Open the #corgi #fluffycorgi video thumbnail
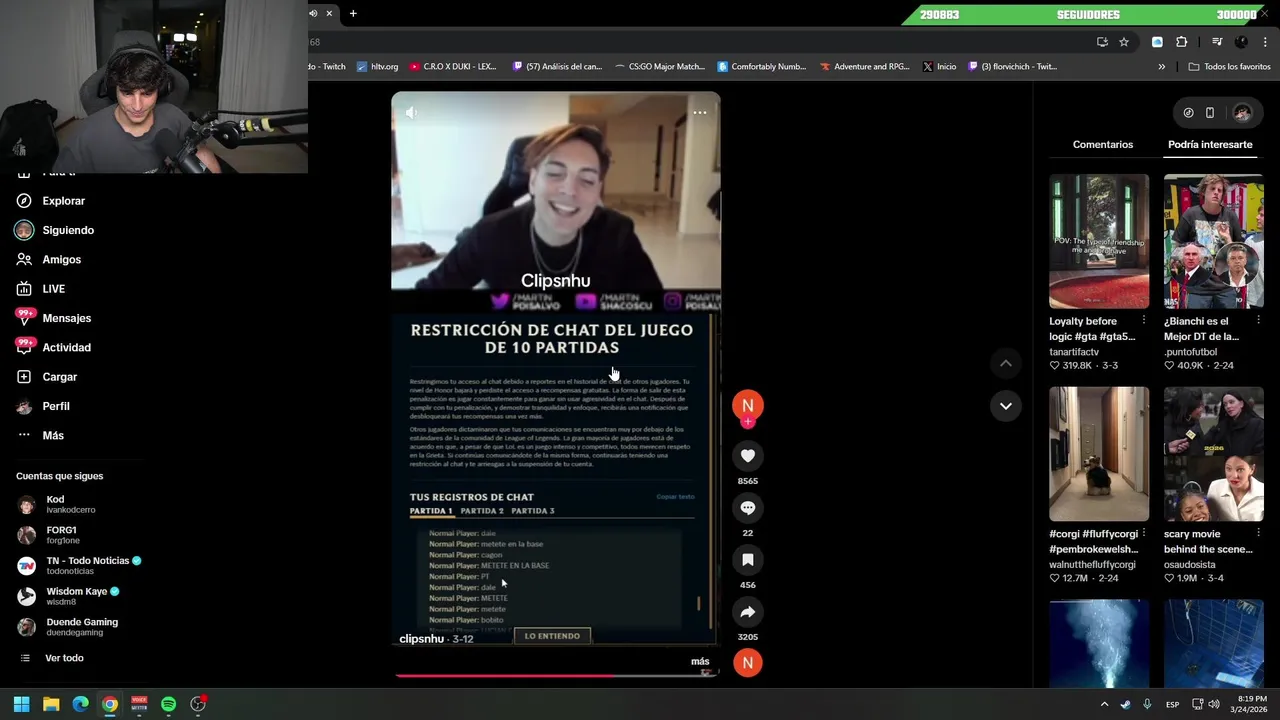 1099,454
